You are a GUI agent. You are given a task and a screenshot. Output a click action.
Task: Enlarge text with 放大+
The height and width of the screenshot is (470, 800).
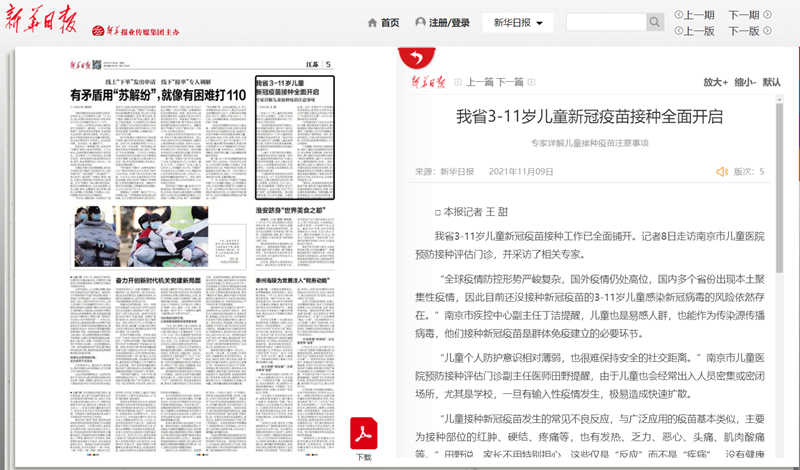click(x=715, y=82)
